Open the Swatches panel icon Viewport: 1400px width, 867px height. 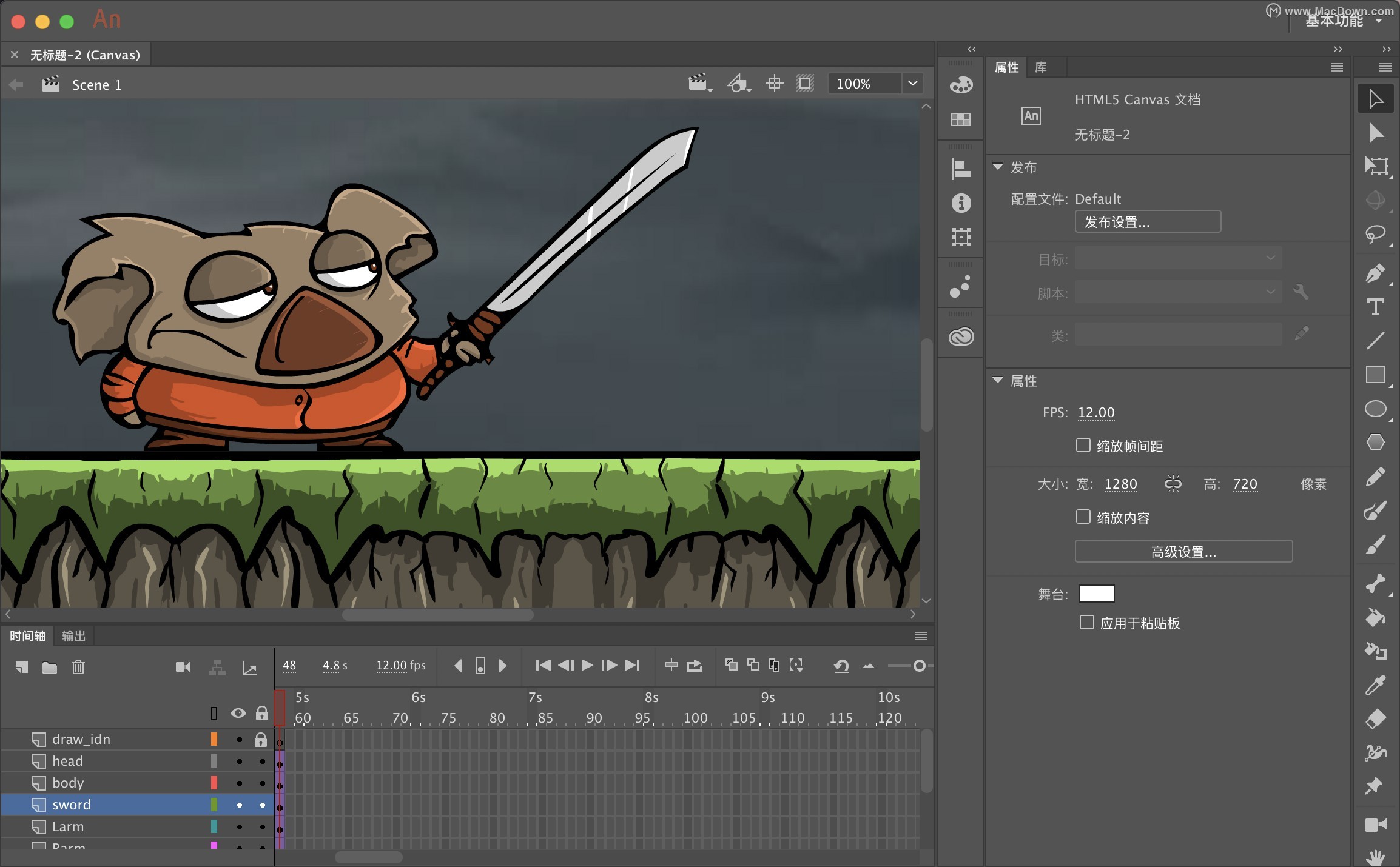click(961, 119)
